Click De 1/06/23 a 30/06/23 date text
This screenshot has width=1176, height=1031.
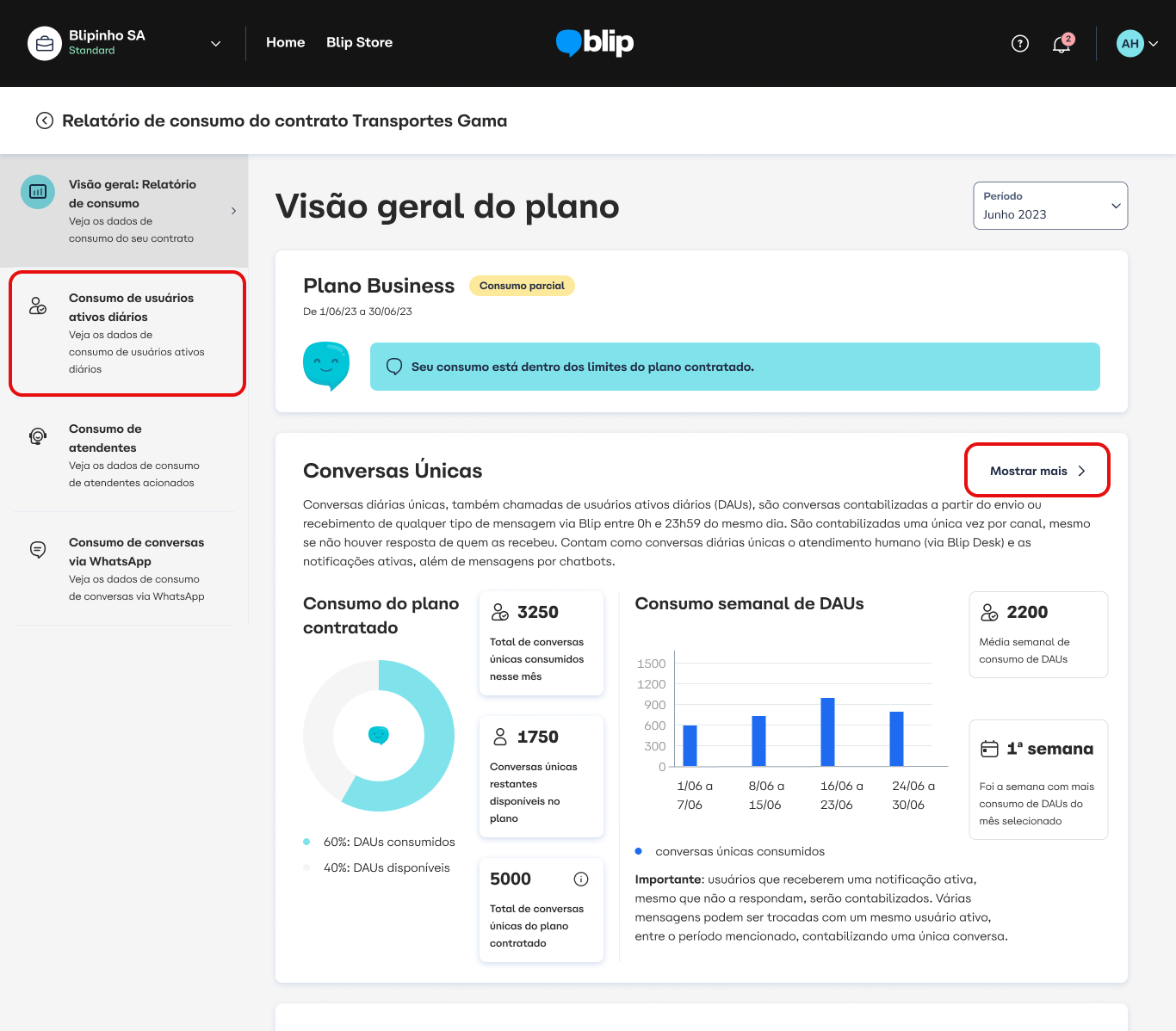pos(357,312)
